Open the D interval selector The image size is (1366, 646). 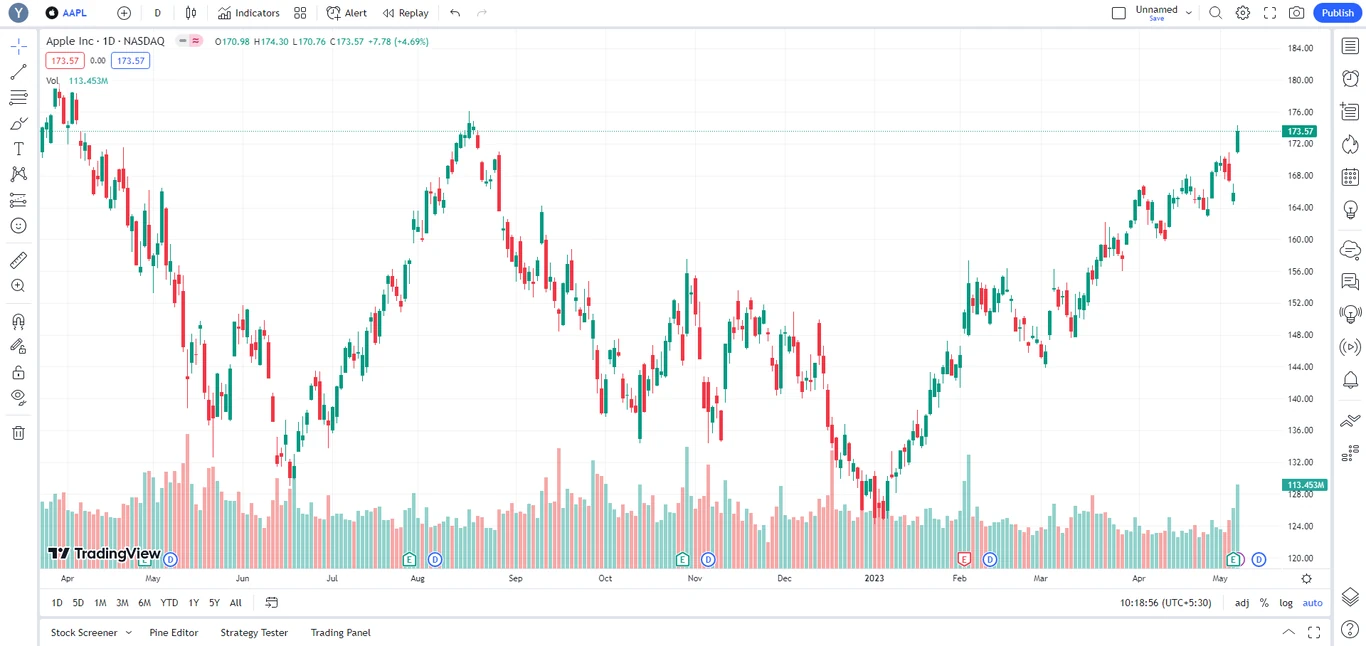pyautogui.click(x=157, y=13)
